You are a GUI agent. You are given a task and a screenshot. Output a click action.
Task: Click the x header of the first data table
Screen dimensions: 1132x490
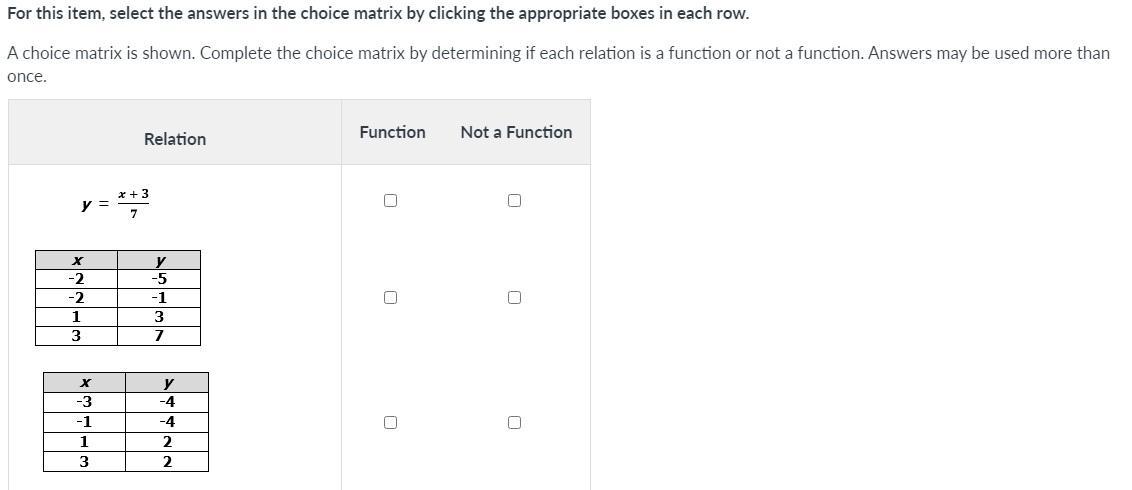pyautogui.click(x=76, y=261)
